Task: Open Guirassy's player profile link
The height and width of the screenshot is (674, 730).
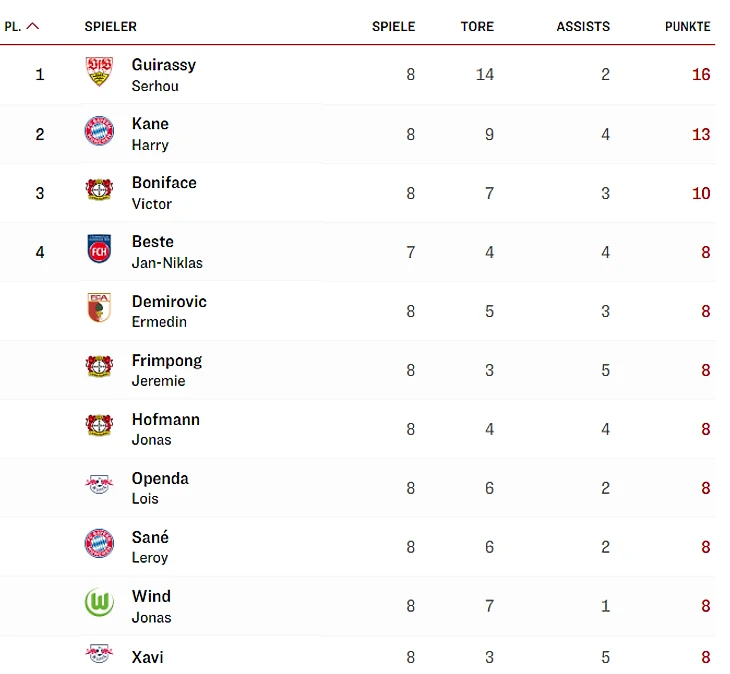Action: pyautogui.click(x=163, y=65)
